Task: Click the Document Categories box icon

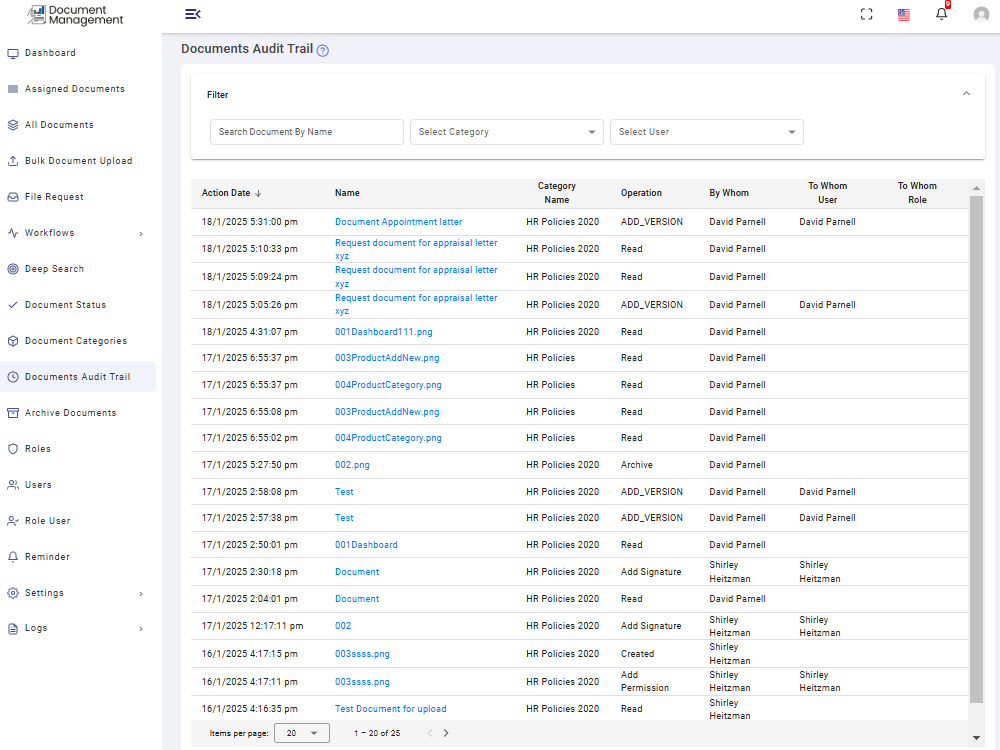Action: click(x=13, y=341)
